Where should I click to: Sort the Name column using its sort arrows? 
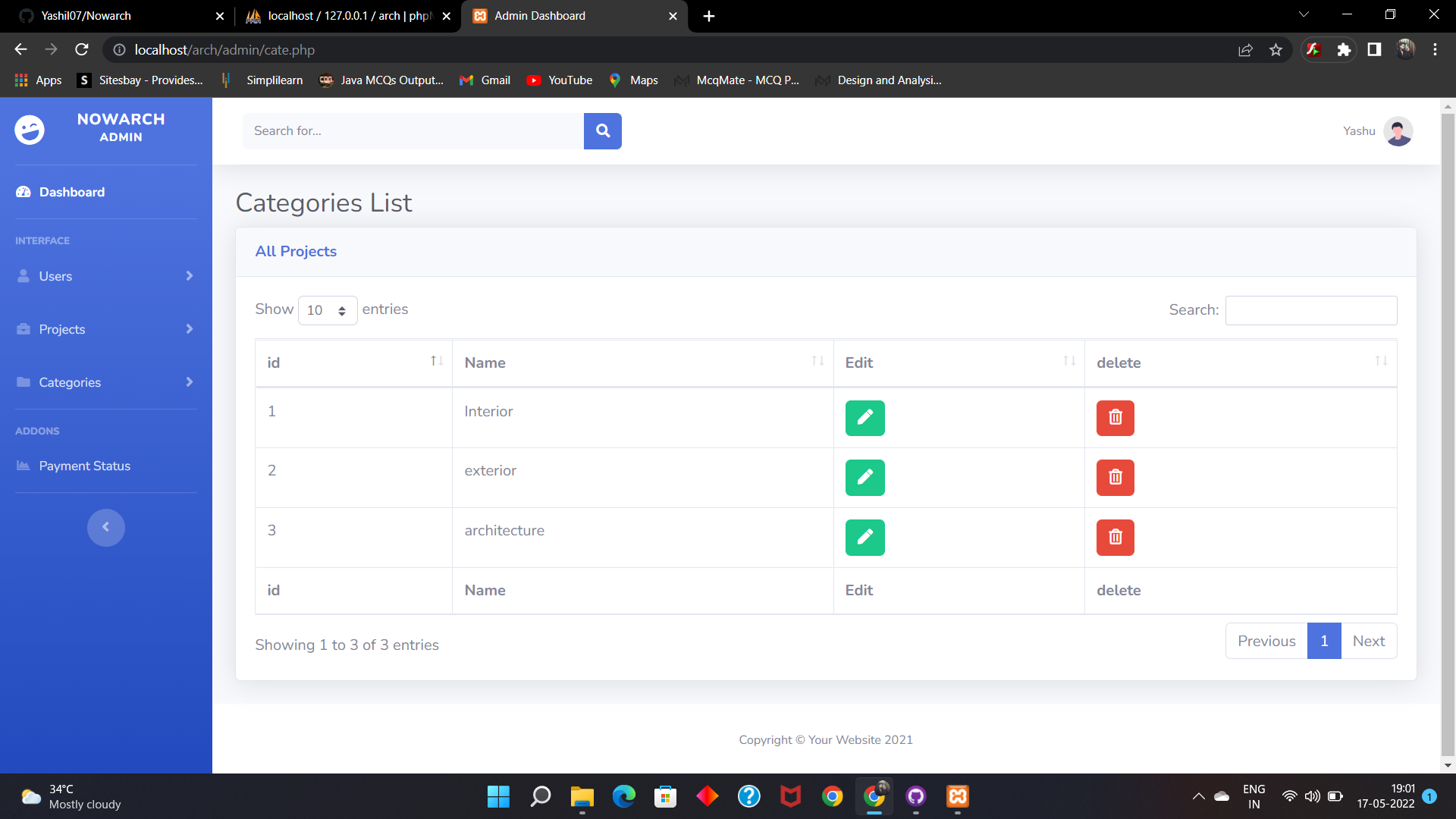tap(817, 361)
